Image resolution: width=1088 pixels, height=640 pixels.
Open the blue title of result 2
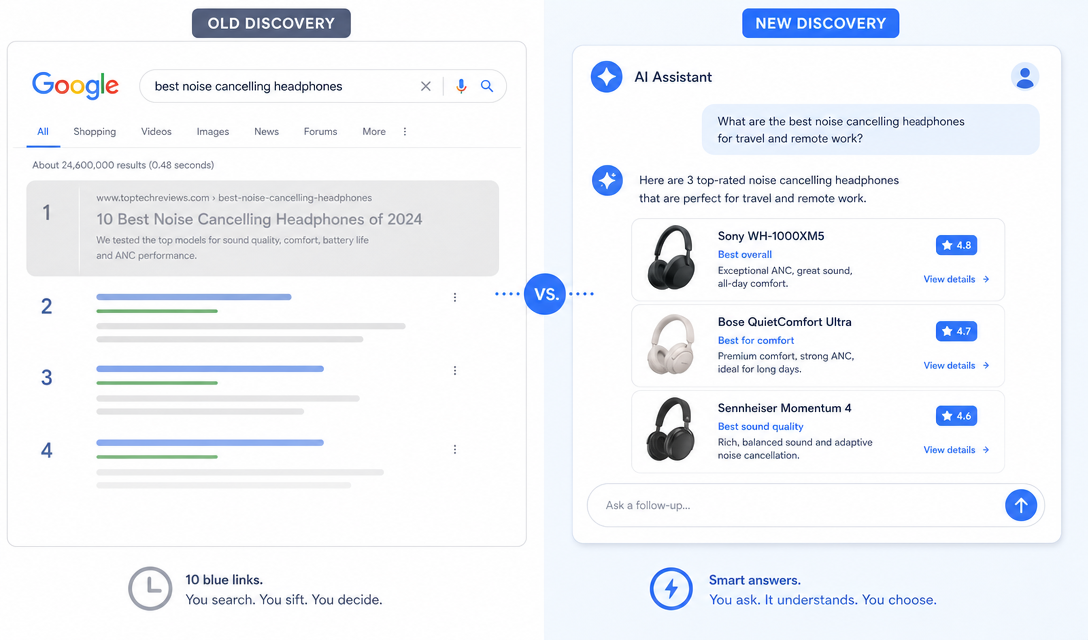click(x=194, y=297)
